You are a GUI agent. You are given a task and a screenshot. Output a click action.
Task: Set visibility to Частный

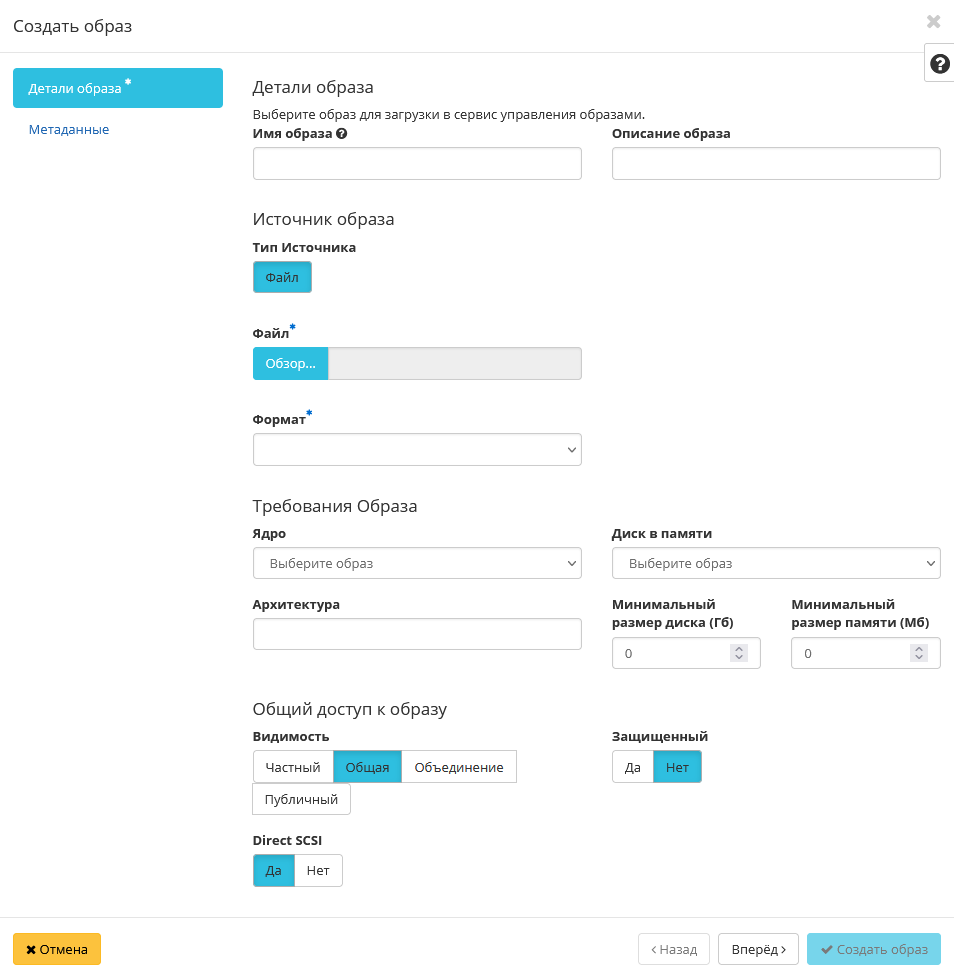[293, 767]
